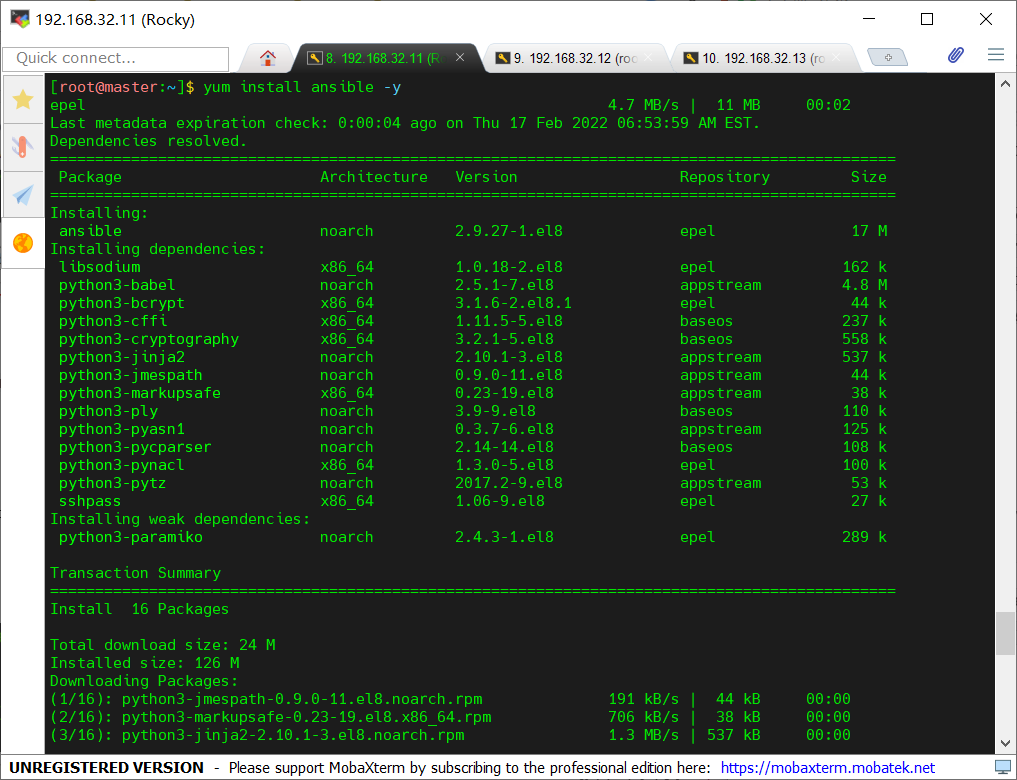Open the Sftp globe sidebar tab
Viewport: 1017px width, 780px height.
(x=23, y=243)
